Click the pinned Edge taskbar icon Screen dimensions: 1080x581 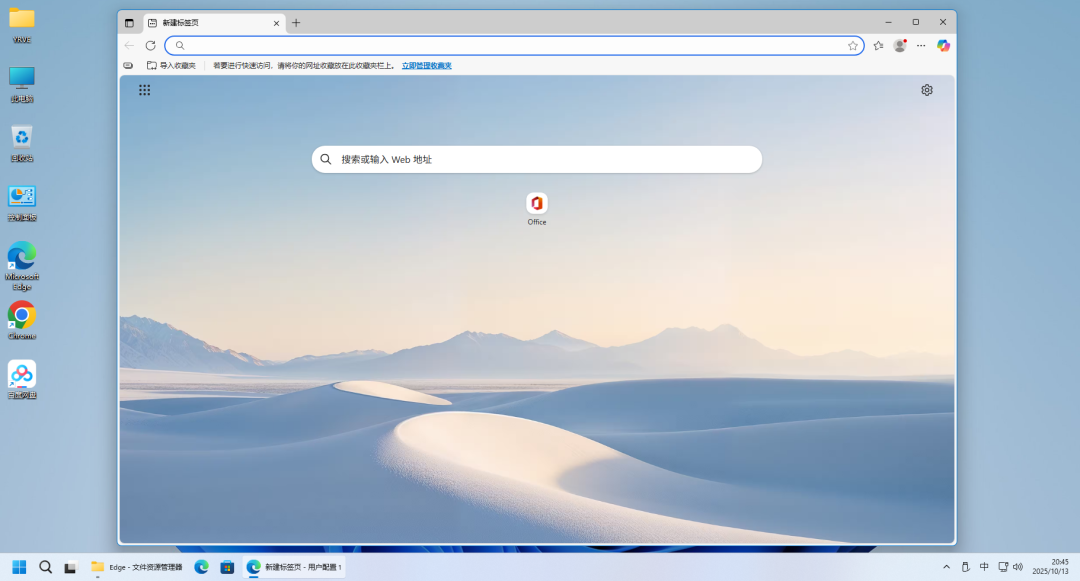point(201,567)
